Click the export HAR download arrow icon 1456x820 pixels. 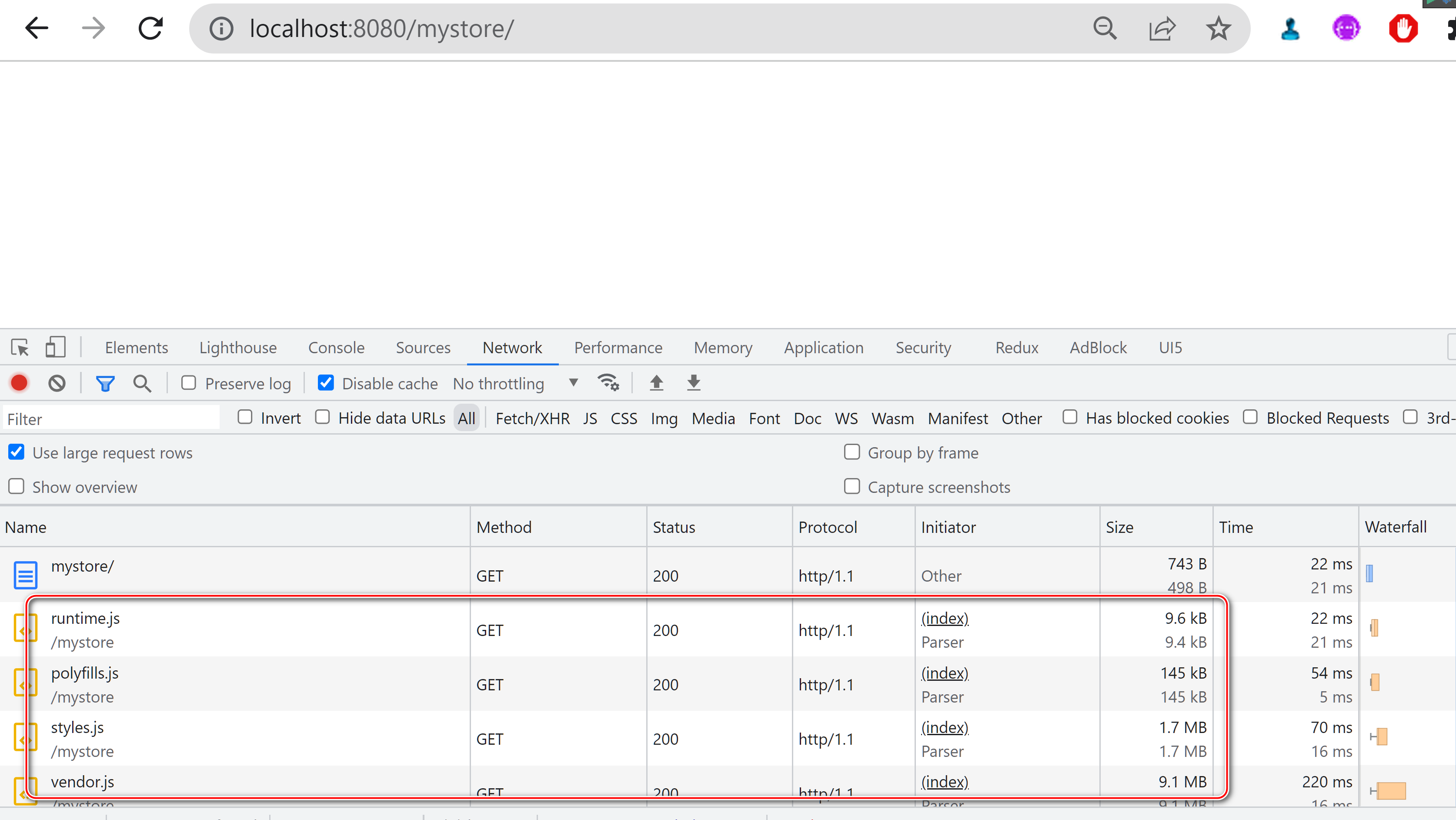click(x=694, y=383)
